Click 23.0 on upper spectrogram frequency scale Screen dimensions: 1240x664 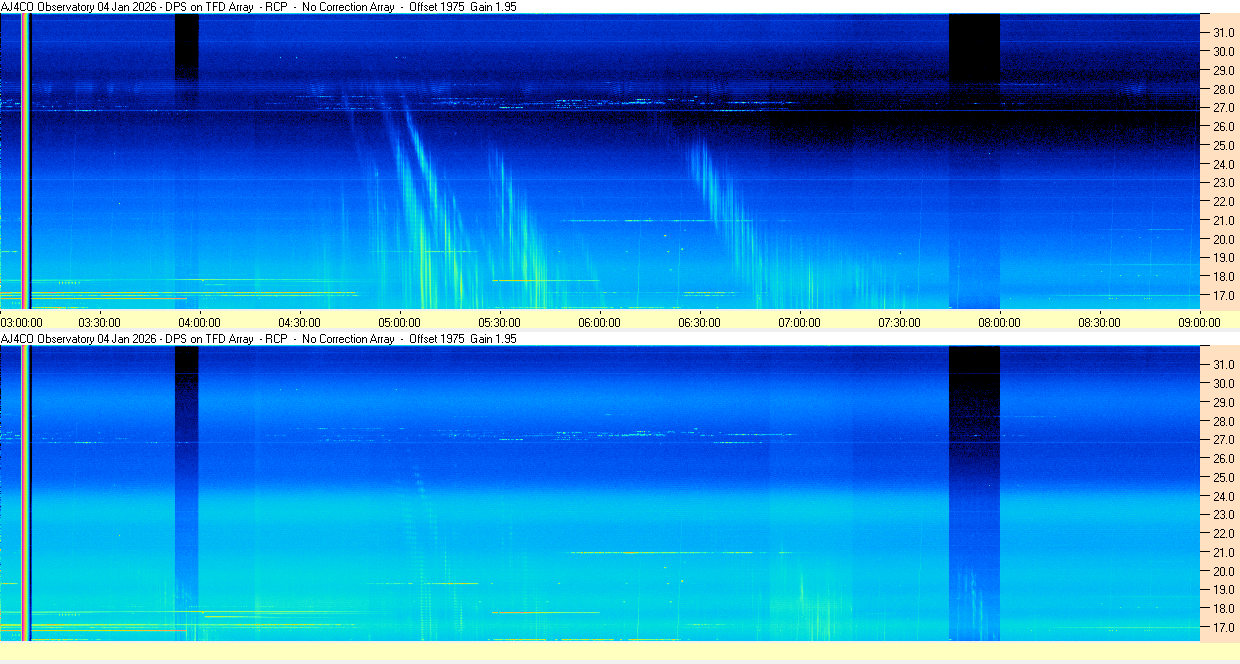pos(1224,183)
